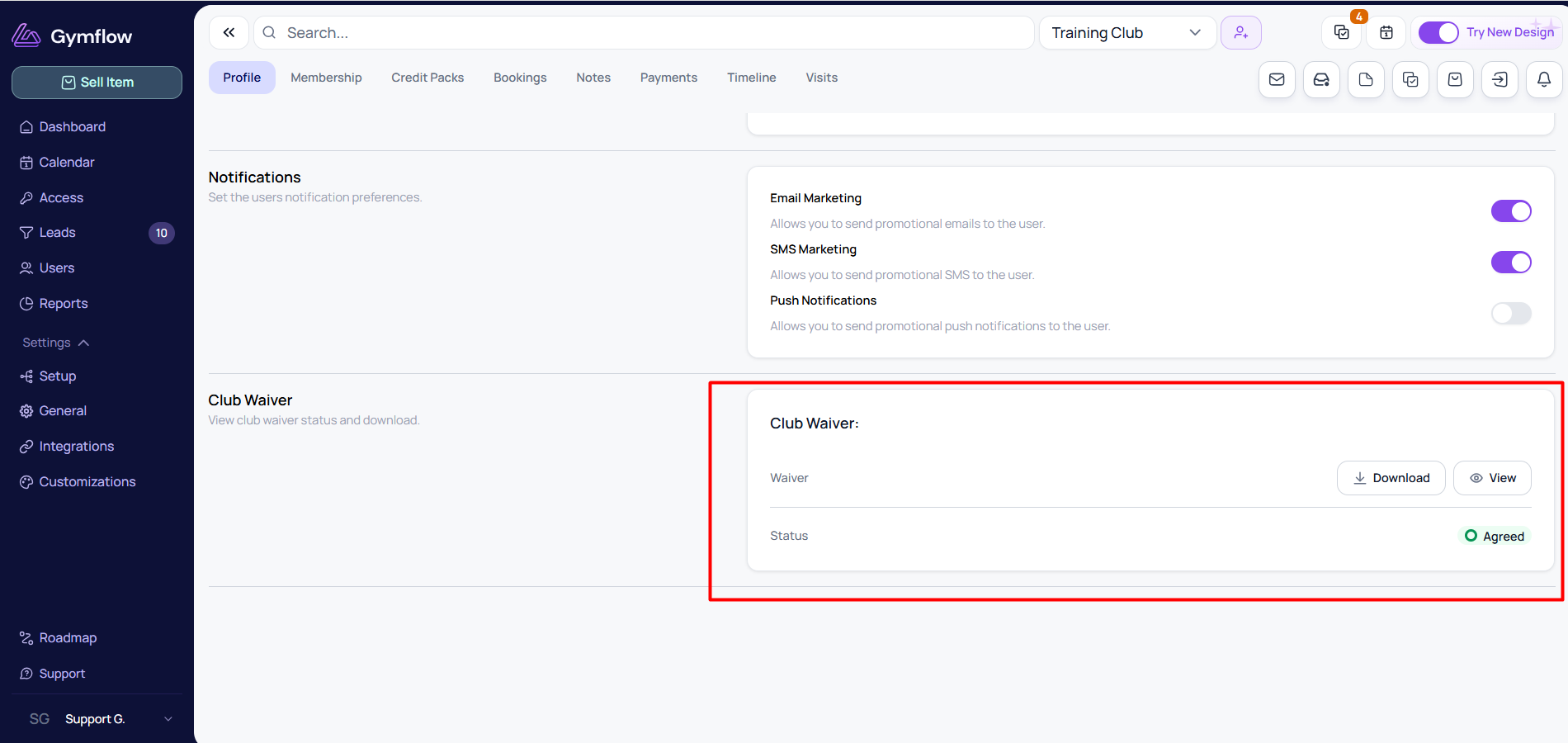Send an email via the envelope icon
1568x743 pixels.
tap(1277, 80)
